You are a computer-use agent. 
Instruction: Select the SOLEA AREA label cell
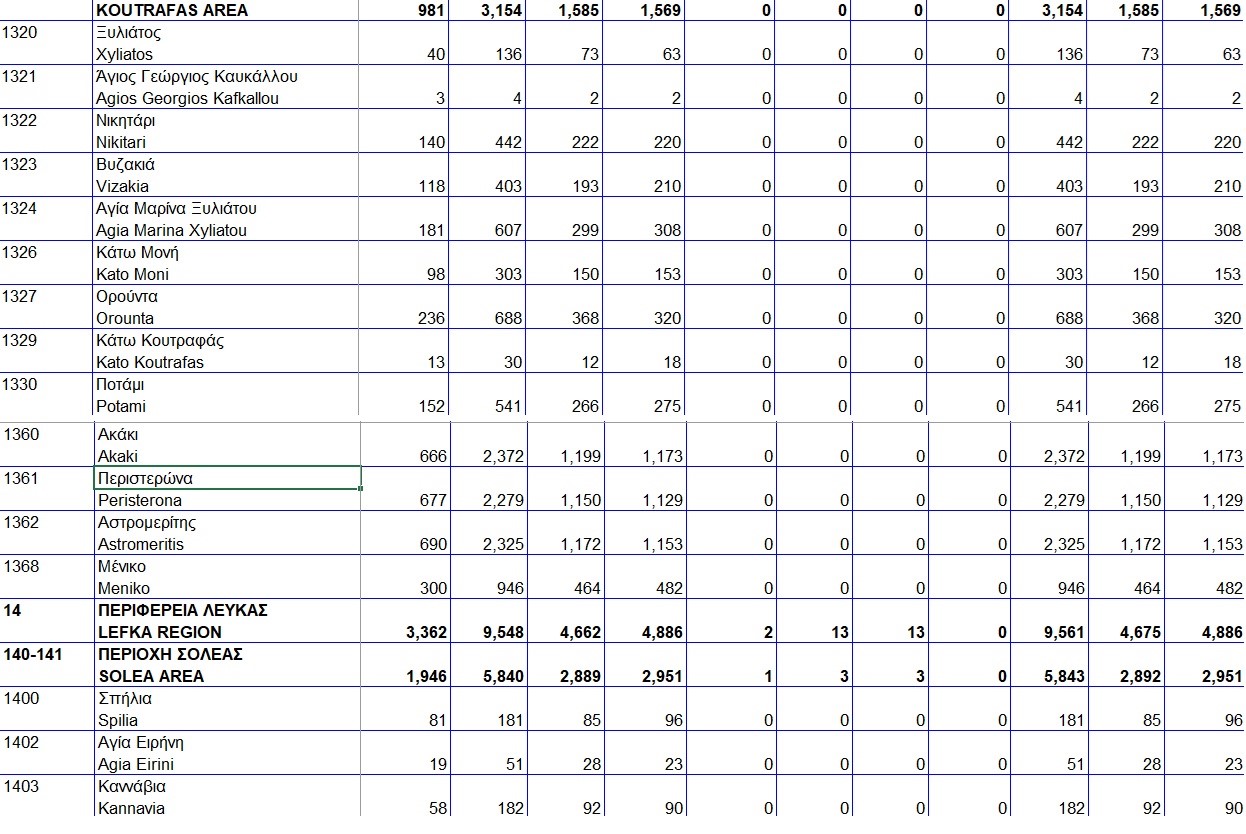click(x=151, y=676)
